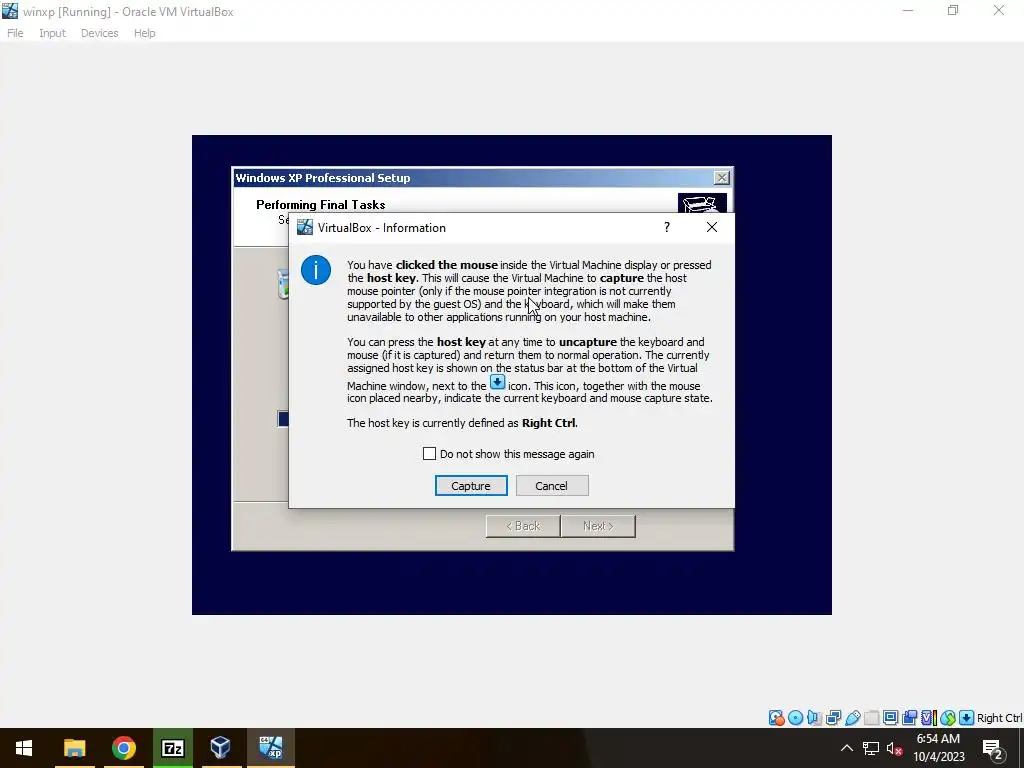Viewport: 1024px width, 768px height.
Task: Click the keyboard capture arrow icon beside Right Ctrl
Action: point(967,718)
